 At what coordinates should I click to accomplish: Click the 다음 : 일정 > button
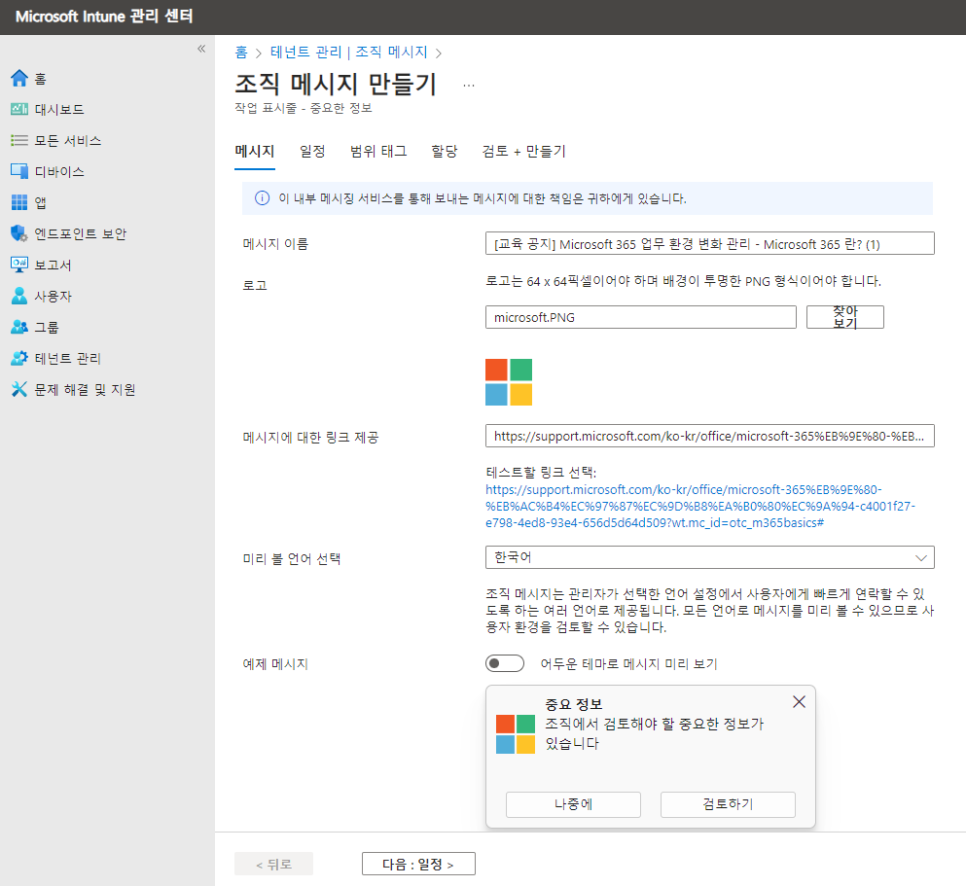[418, 864]
